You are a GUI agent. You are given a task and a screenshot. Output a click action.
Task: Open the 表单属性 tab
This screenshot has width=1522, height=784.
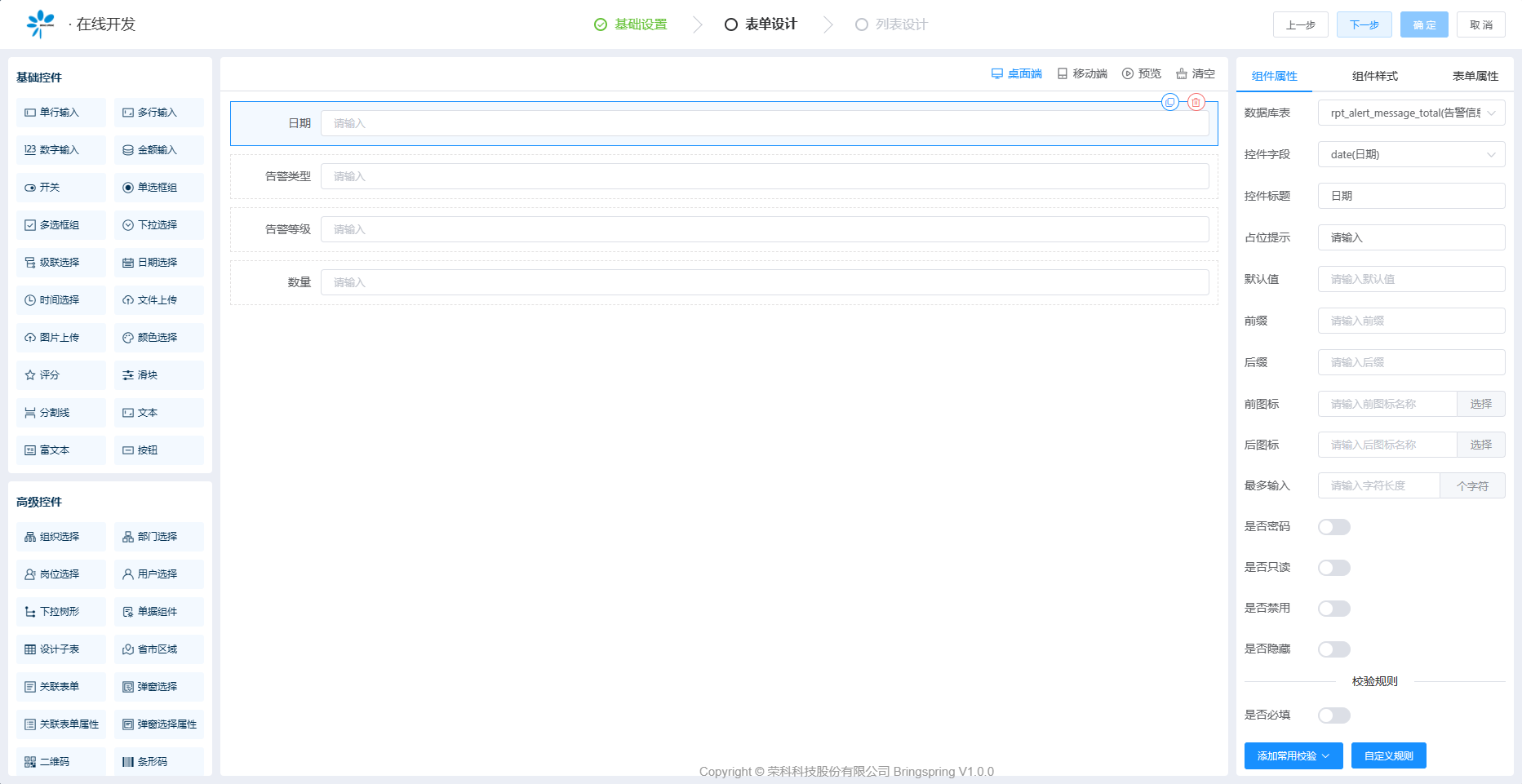click(x=1475, y=76)
